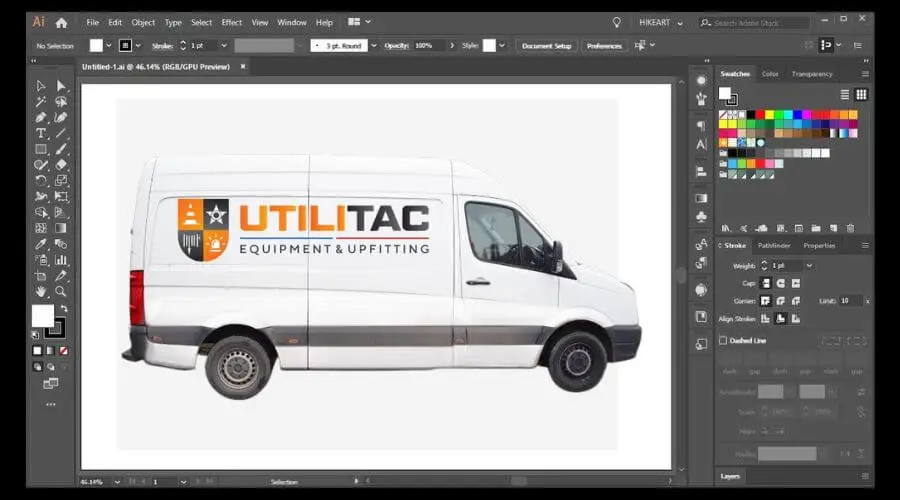The image size is (900, 500).
Task: Switch swatches to list view
Action: click(845, 95)
